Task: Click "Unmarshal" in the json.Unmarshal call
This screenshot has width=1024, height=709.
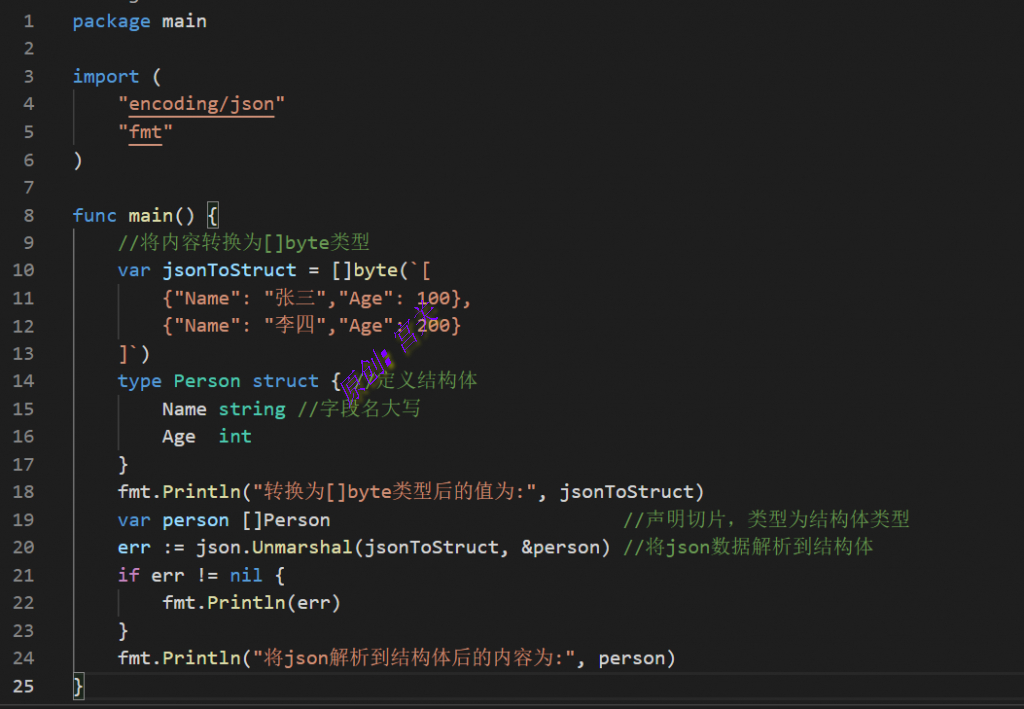Action: click(307, 547)
